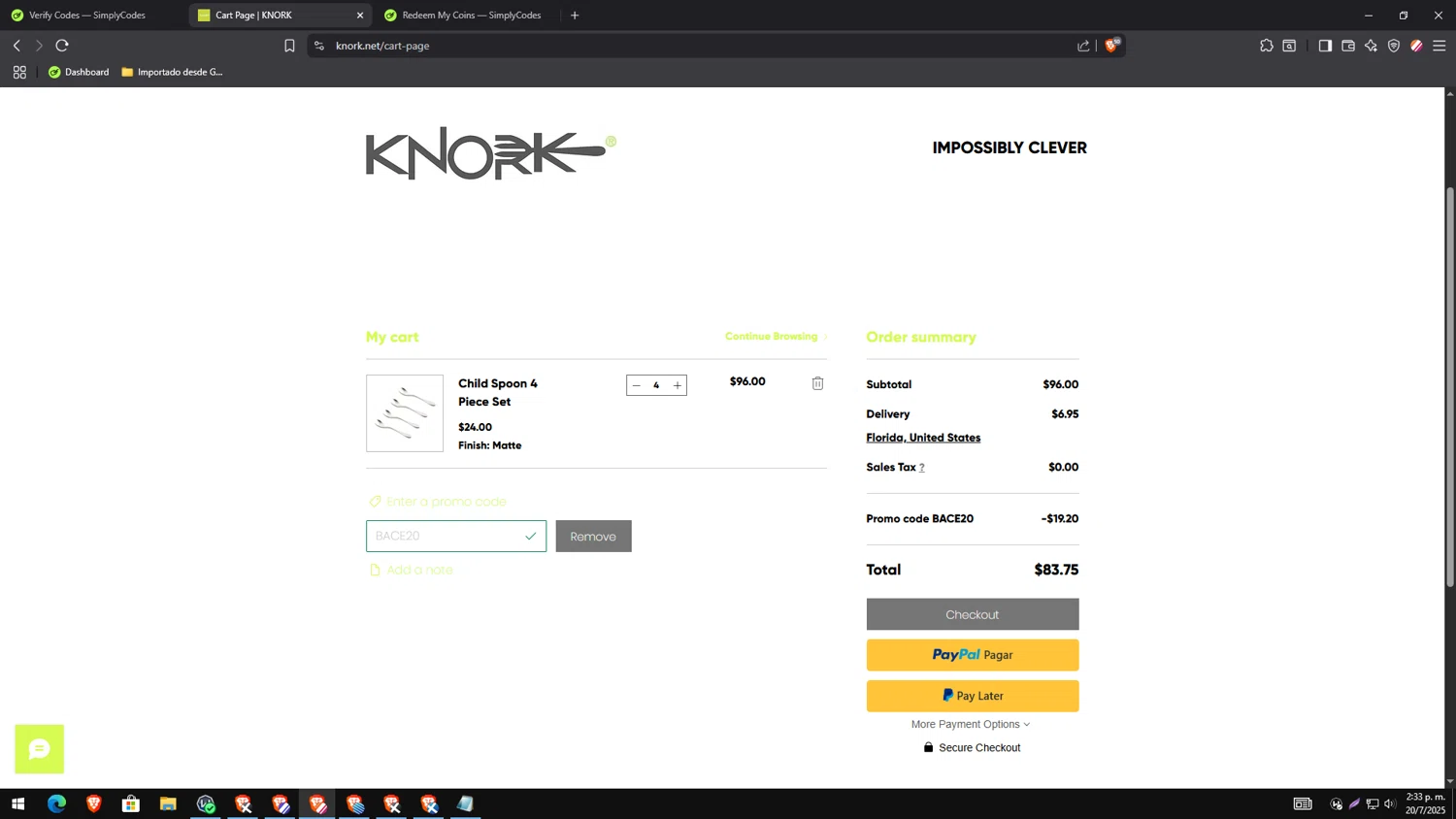Click Add a note link

[419, 570]
